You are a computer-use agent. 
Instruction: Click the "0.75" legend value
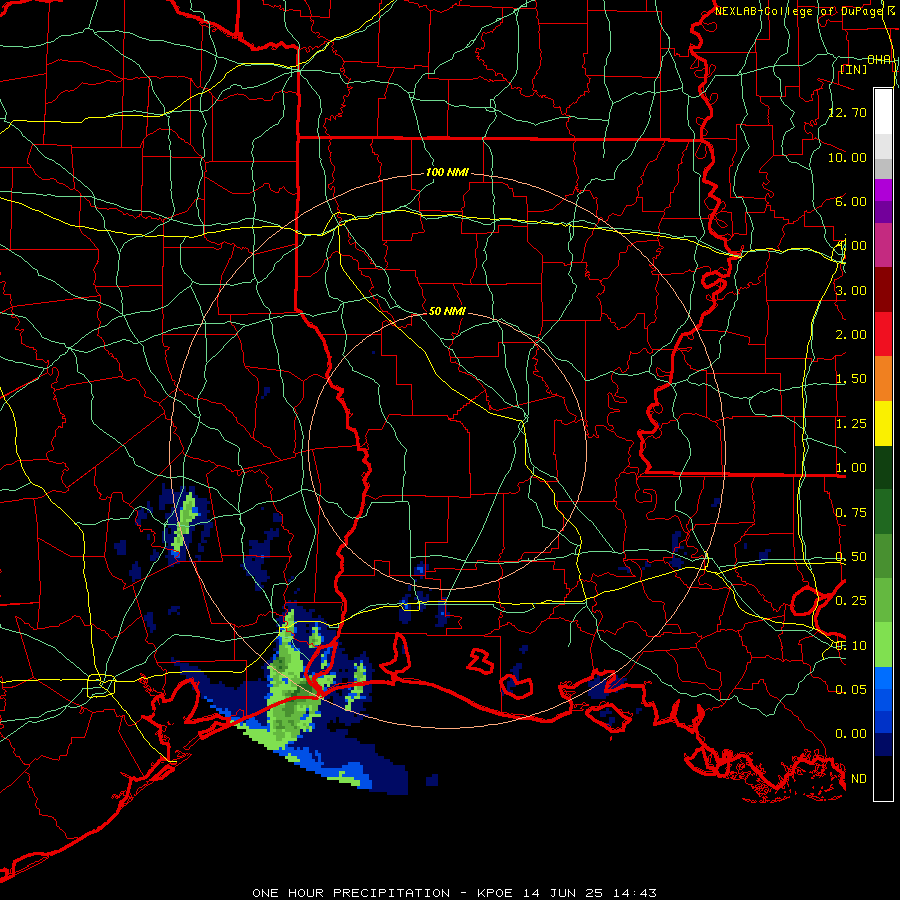tap(851, 513)
